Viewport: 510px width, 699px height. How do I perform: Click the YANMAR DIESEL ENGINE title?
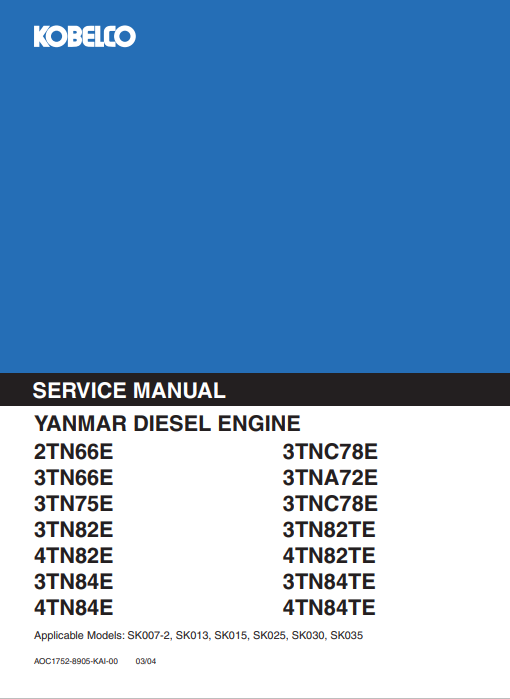pyautogui.click(x=167, y=423)
